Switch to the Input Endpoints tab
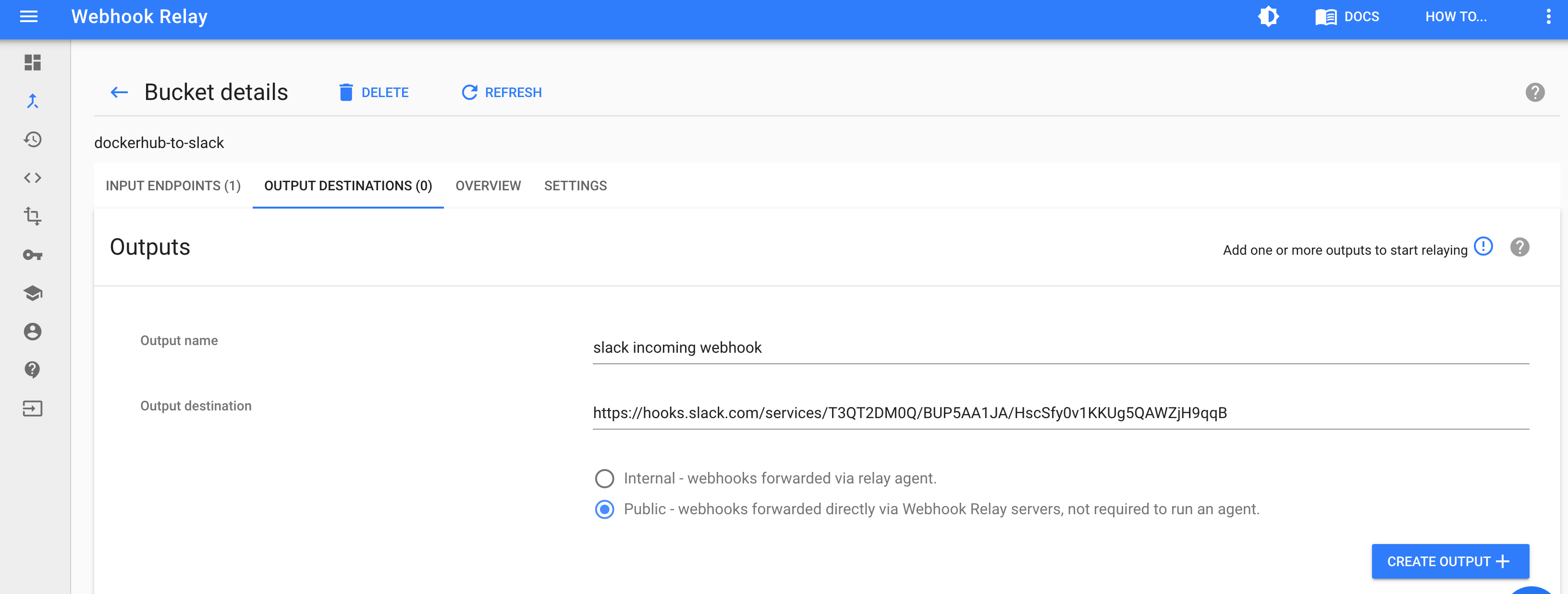 pyautogui.click(x=173, y=186)
